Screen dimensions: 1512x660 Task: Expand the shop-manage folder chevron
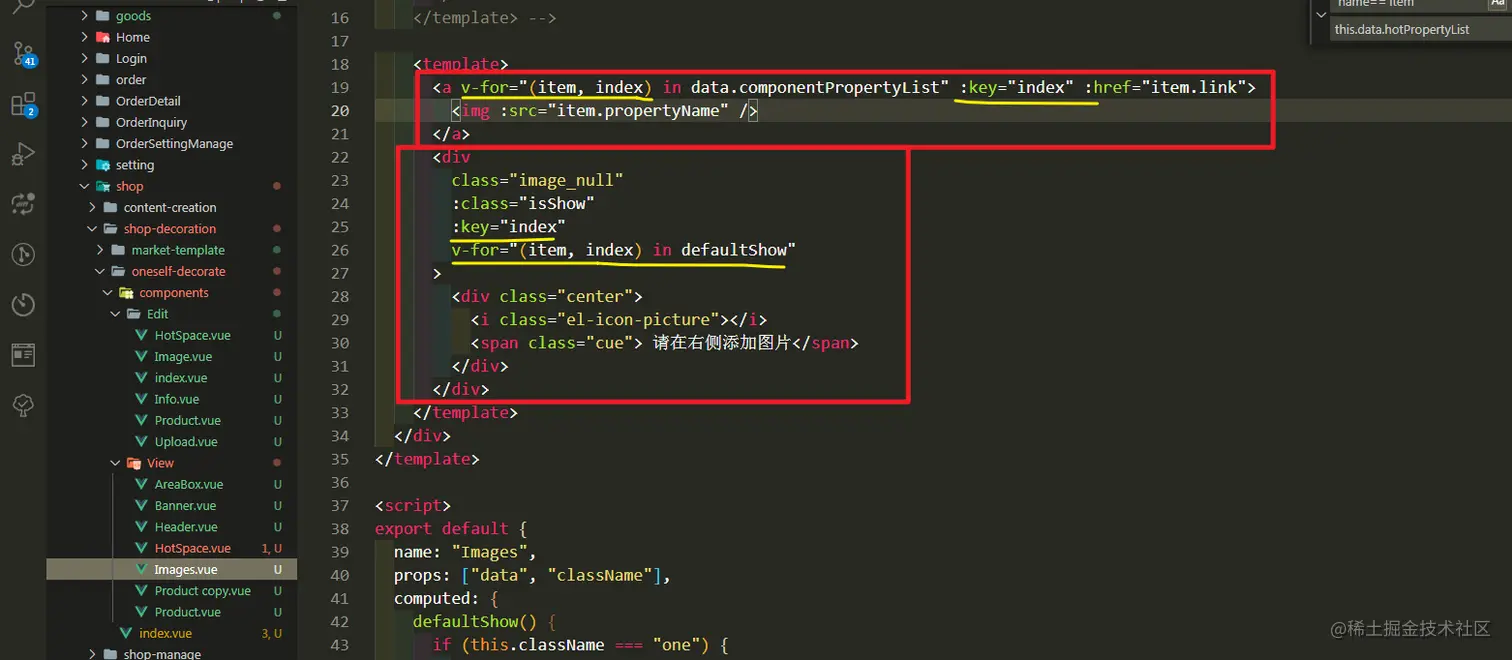(93, 654)
